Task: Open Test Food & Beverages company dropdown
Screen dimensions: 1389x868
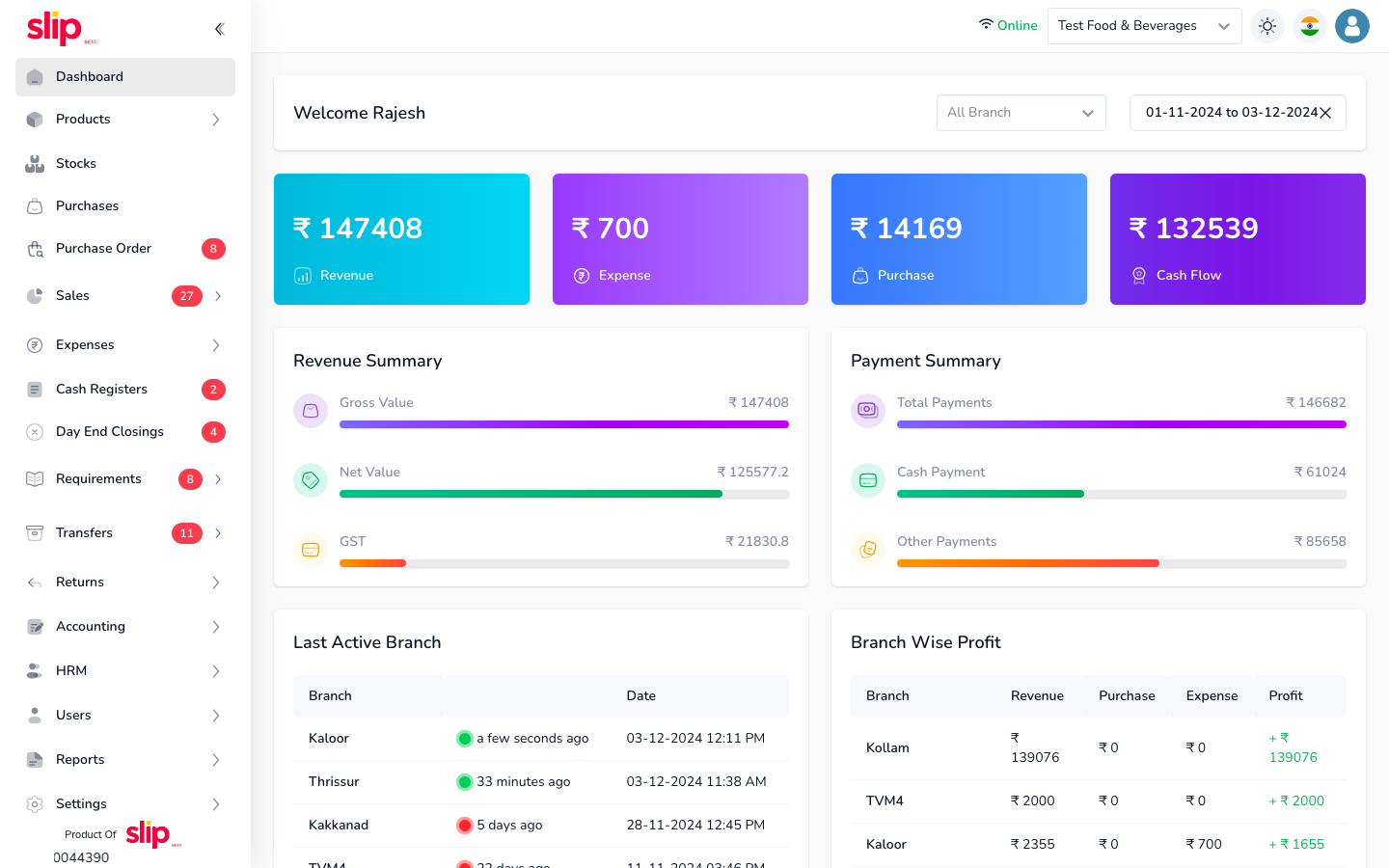Action: (x=1143, y=26)
